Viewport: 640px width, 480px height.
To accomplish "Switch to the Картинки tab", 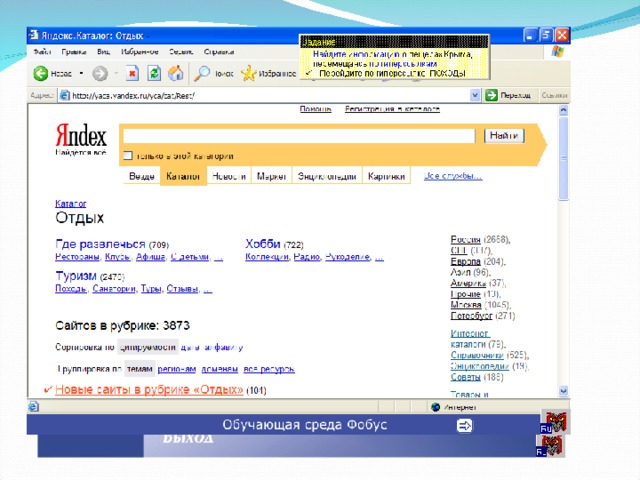I will pos(386,176).
